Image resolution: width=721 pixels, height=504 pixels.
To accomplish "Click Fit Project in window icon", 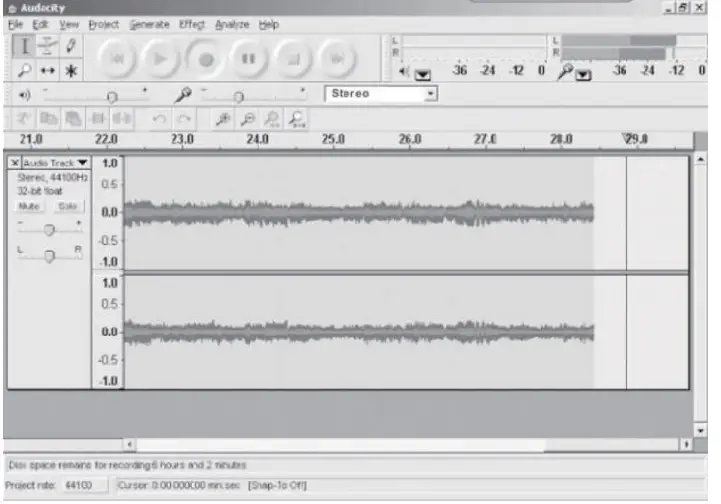I will point(297,119).
